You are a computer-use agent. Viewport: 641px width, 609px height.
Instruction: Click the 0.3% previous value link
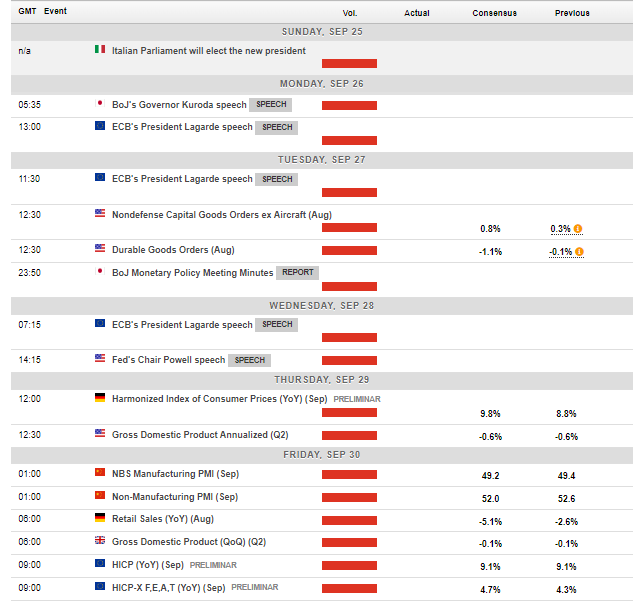[x=560, y=228]
